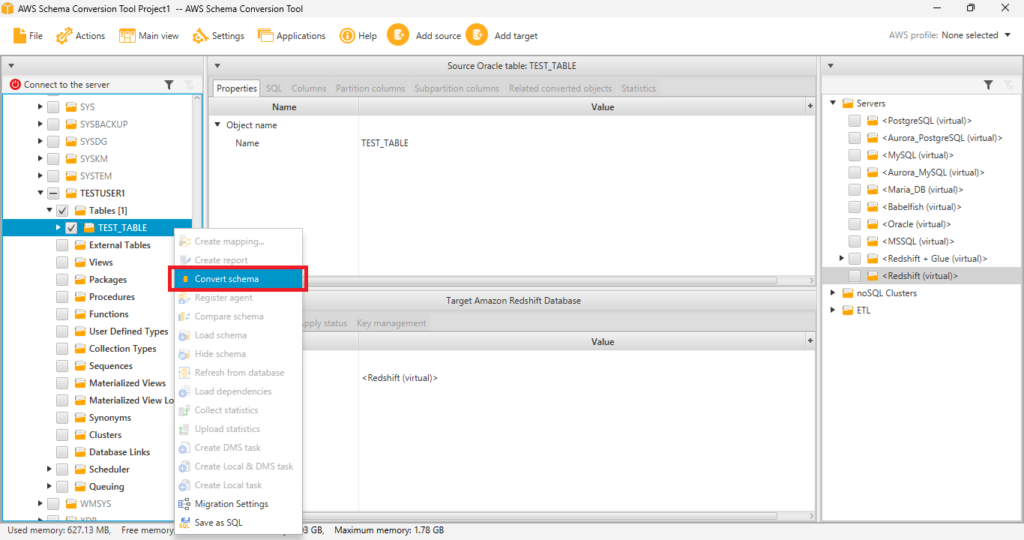Click the filter funnel icon in right panel
Image resolution: width=1024 pixels, height=540 pixels.
pos(988,85)
